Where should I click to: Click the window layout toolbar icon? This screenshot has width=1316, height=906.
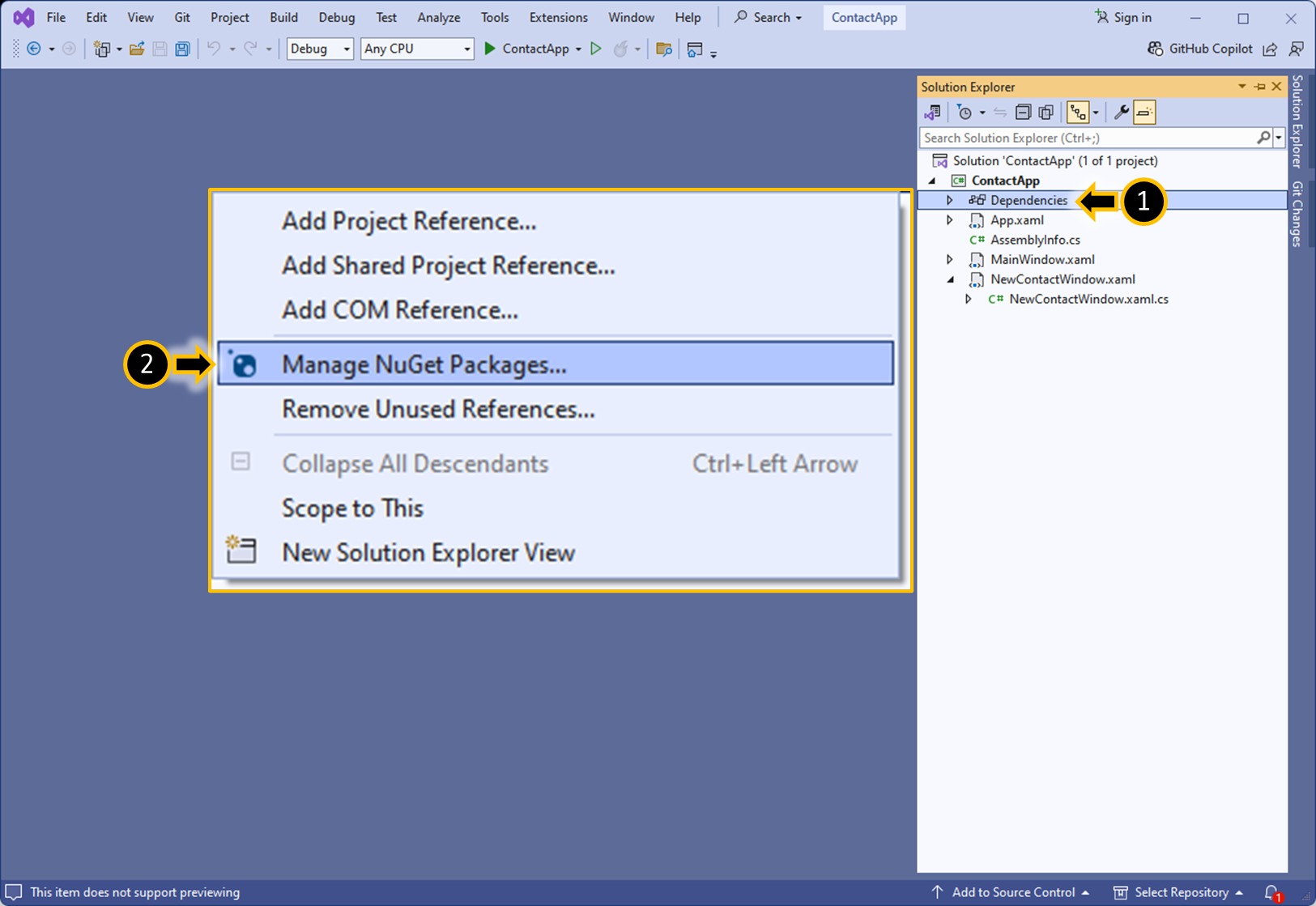pos(695,49)
